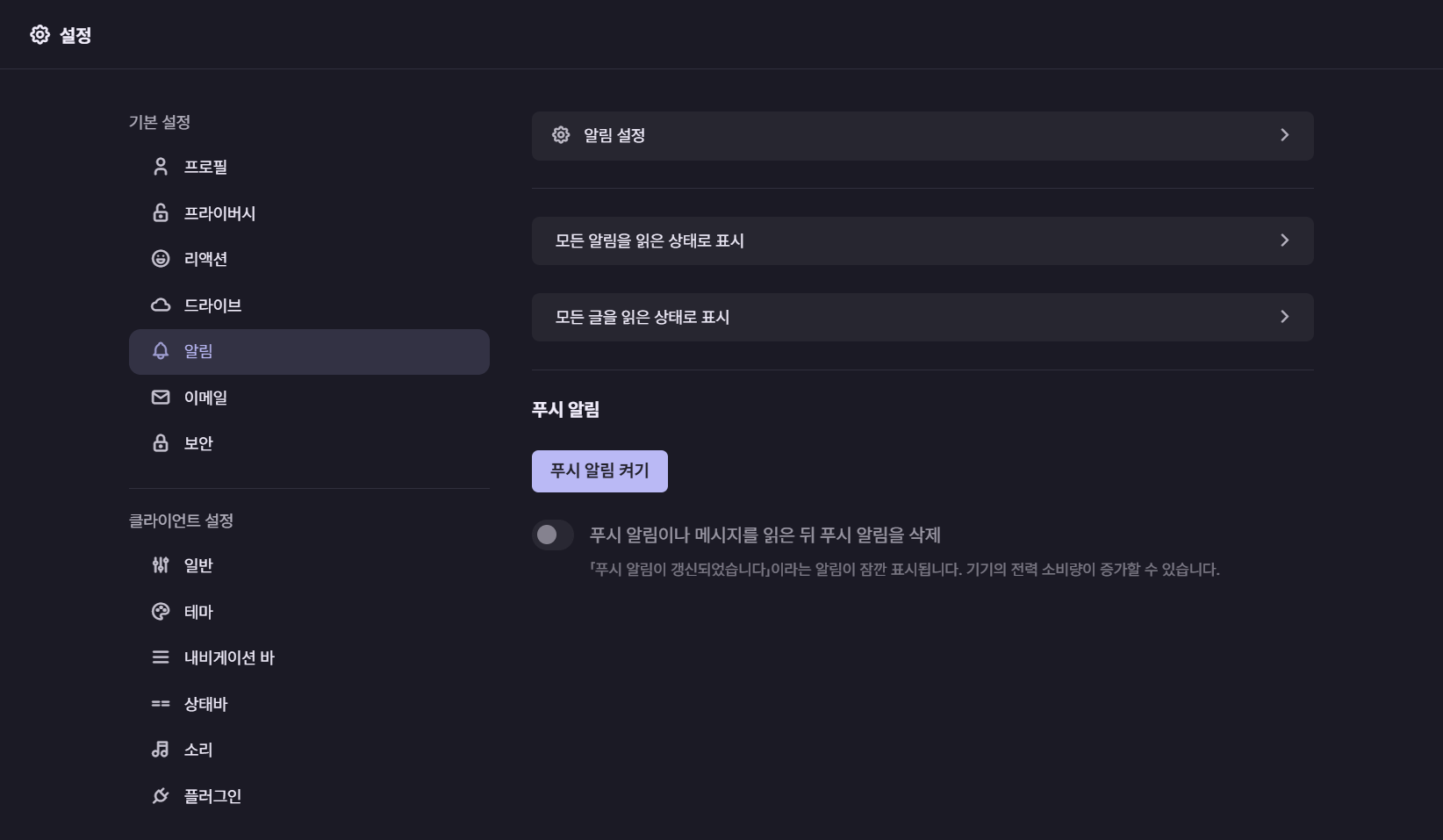Click the 프라이버시 lock icon

point(160,212)
